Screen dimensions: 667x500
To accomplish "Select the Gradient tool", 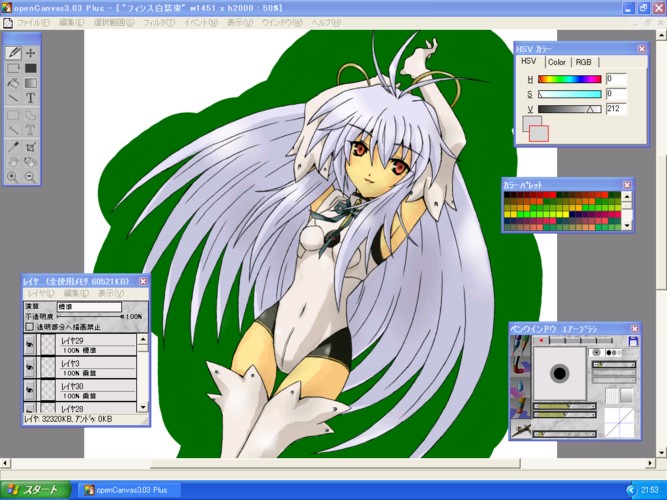I will [x=31, y=83].
